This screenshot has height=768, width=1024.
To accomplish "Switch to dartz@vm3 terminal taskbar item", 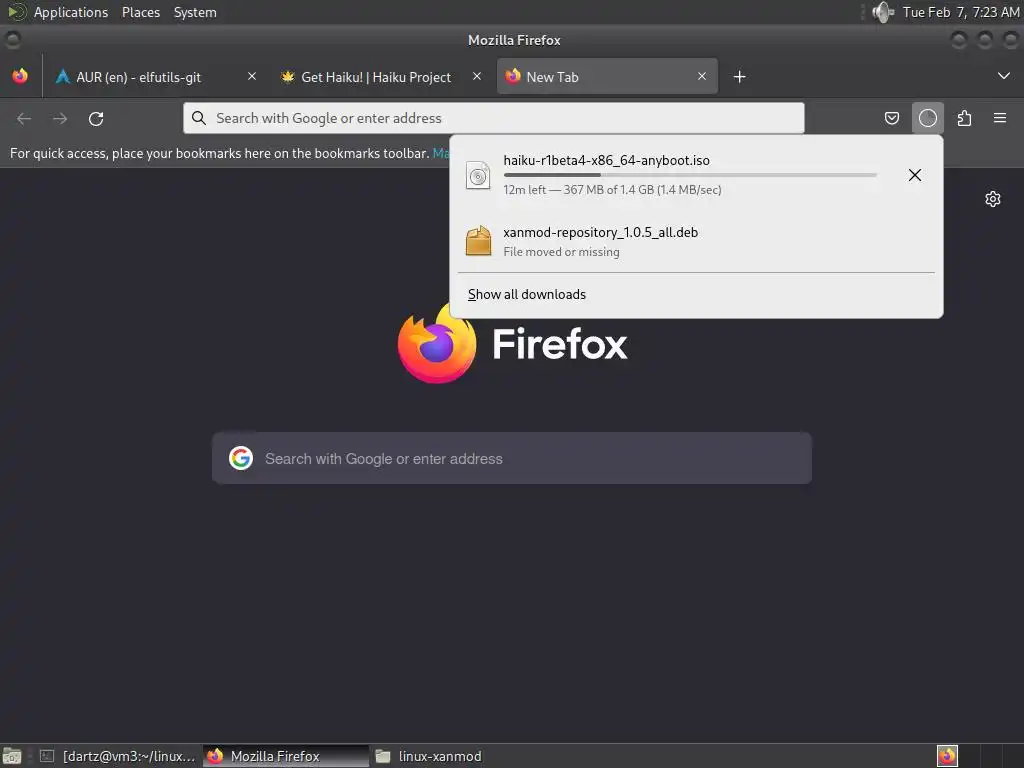I will tap(118, 756).
